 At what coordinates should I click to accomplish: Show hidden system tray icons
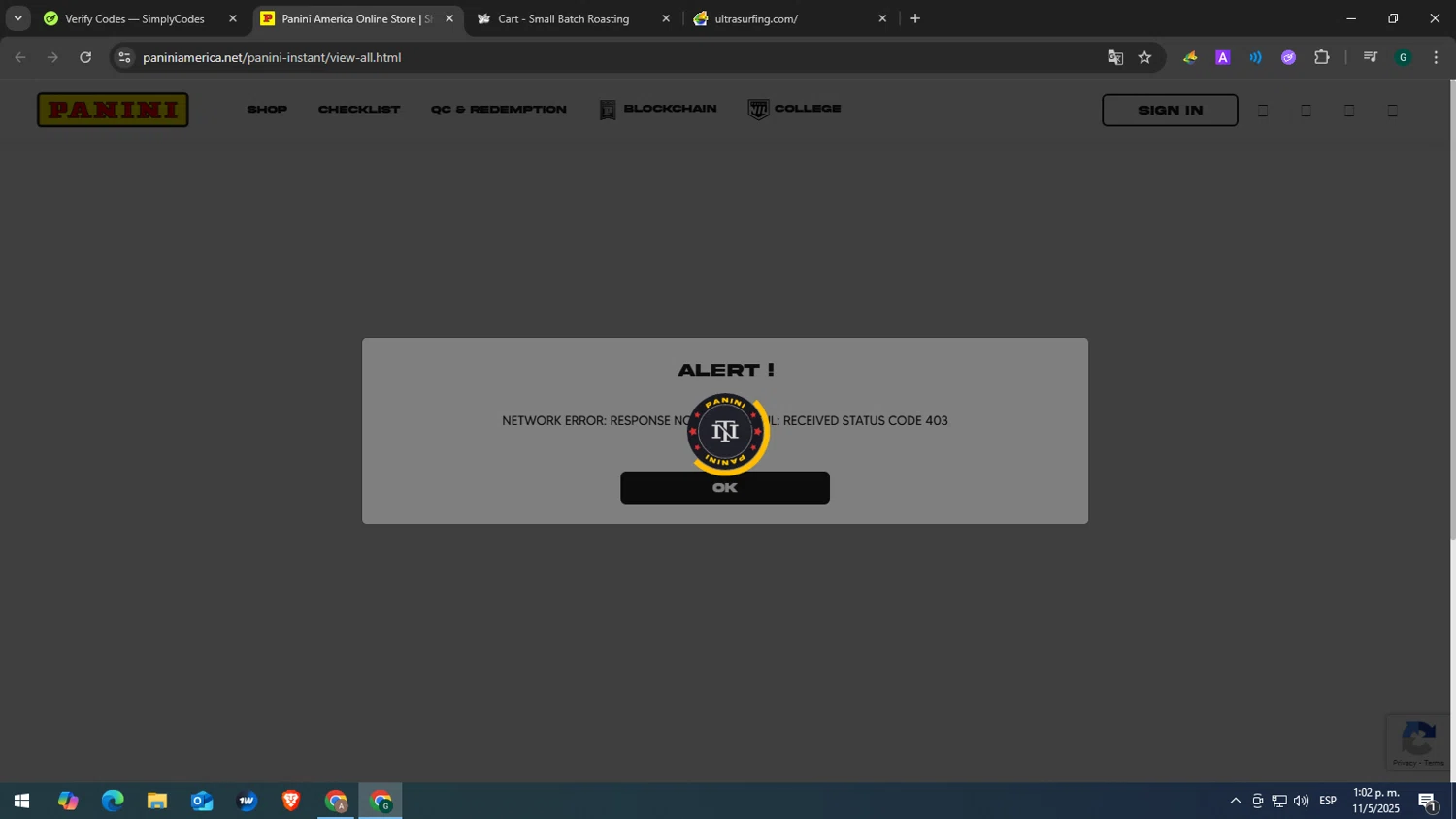point(1236,801)
